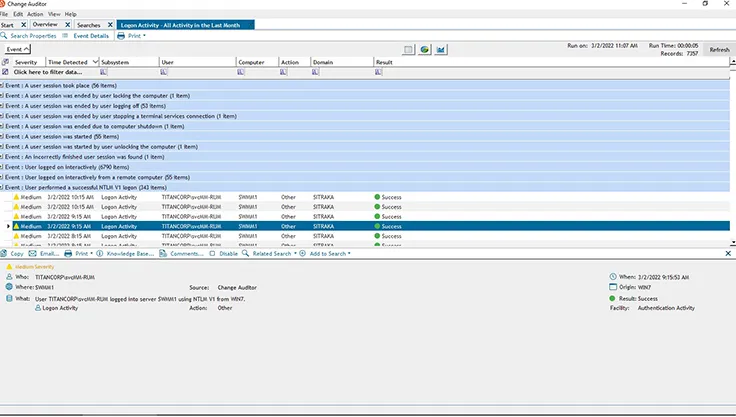The height and width of the screenshot is (417, 736).
Task: Expand 'ended by user logging off' group
Action: pyautogui.click(x=2, y=106)
